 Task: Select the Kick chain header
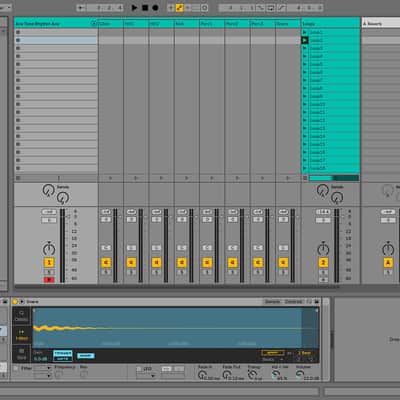tap(186, 24)
